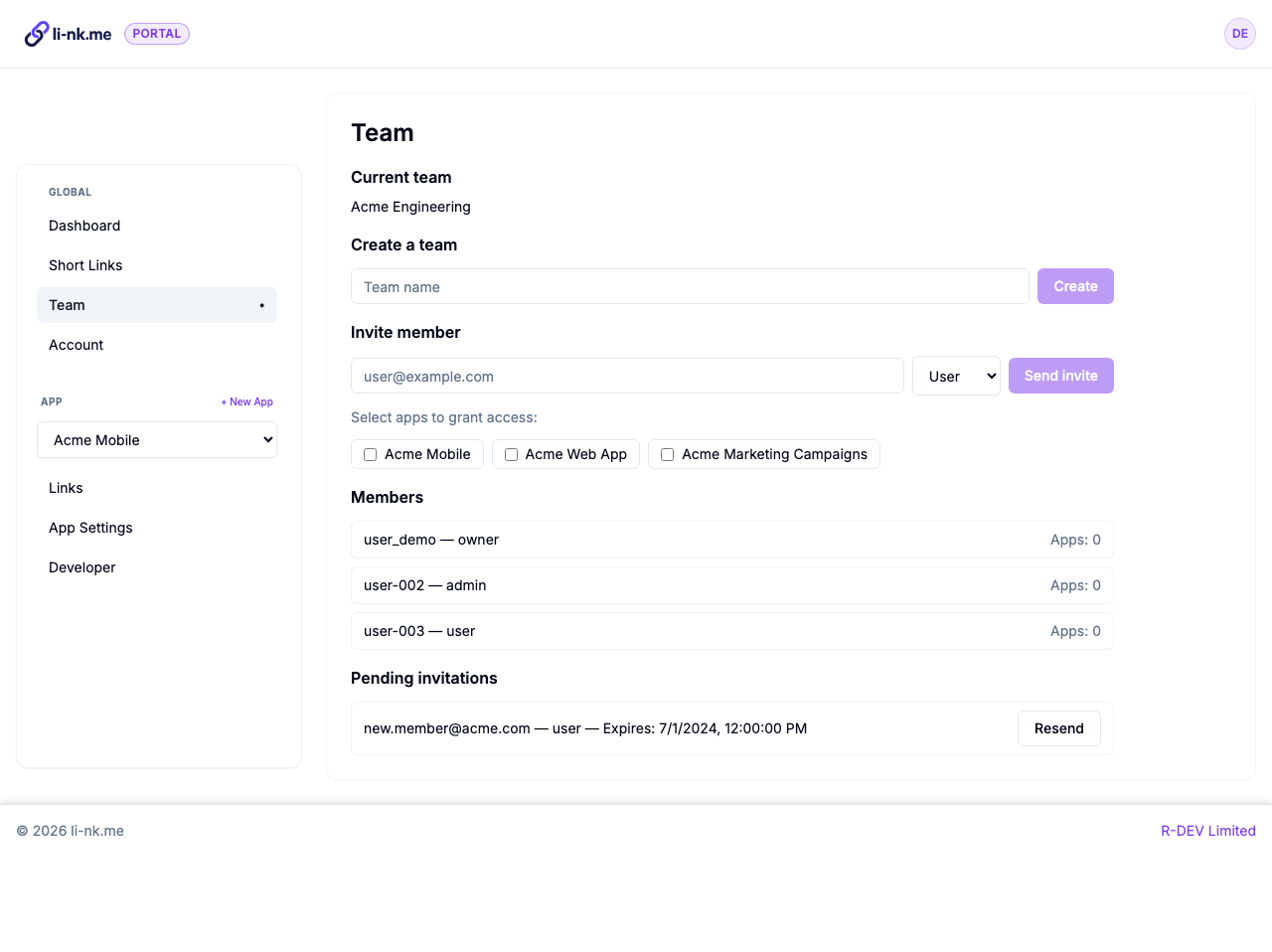Click the PORTAL badge in header
Image resolution: width=1272 pixels, height=952 pixels.
point(157,34)
